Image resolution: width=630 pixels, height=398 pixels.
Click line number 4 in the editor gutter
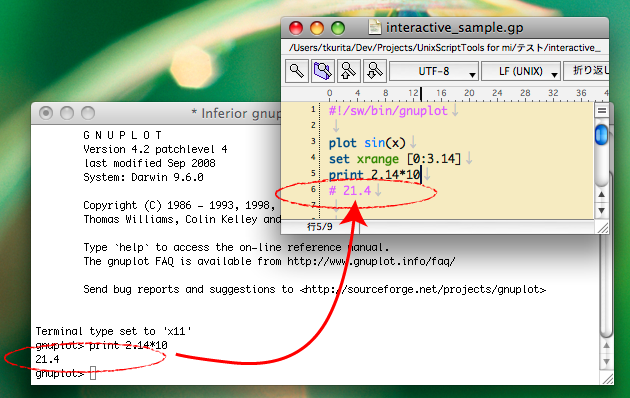(x=313, y=157)
